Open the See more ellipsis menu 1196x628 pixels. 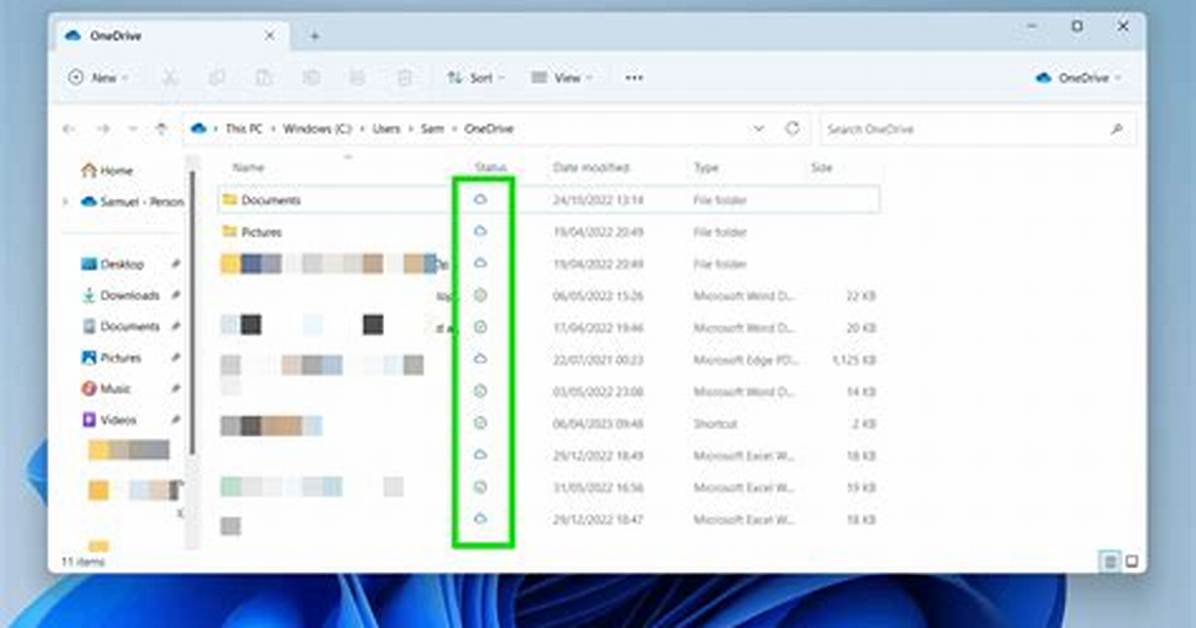634,78
